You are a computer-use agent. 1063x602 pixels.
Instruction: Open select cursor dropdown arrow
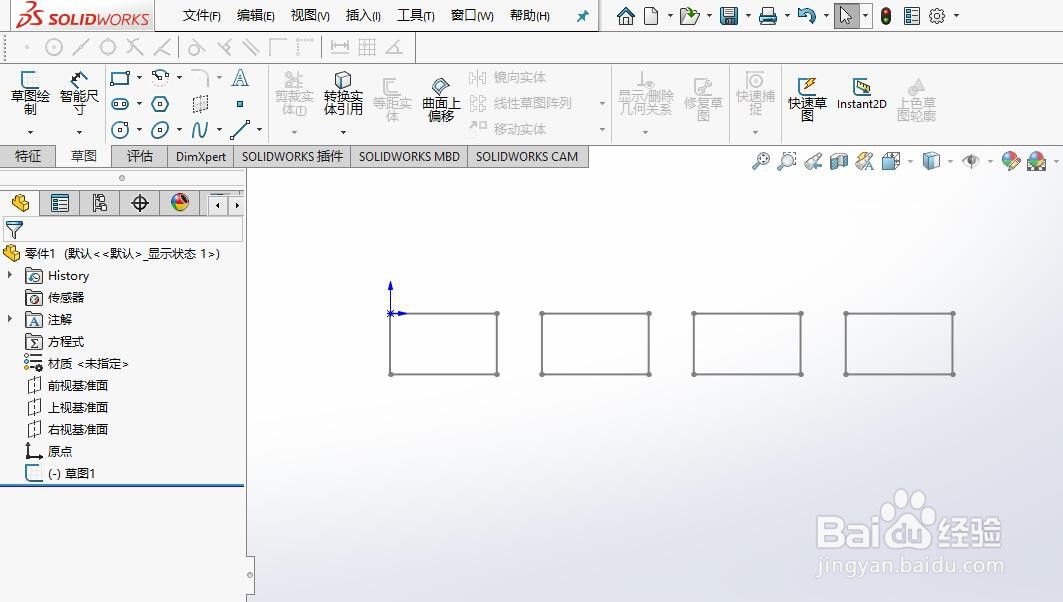coord(865,16)
